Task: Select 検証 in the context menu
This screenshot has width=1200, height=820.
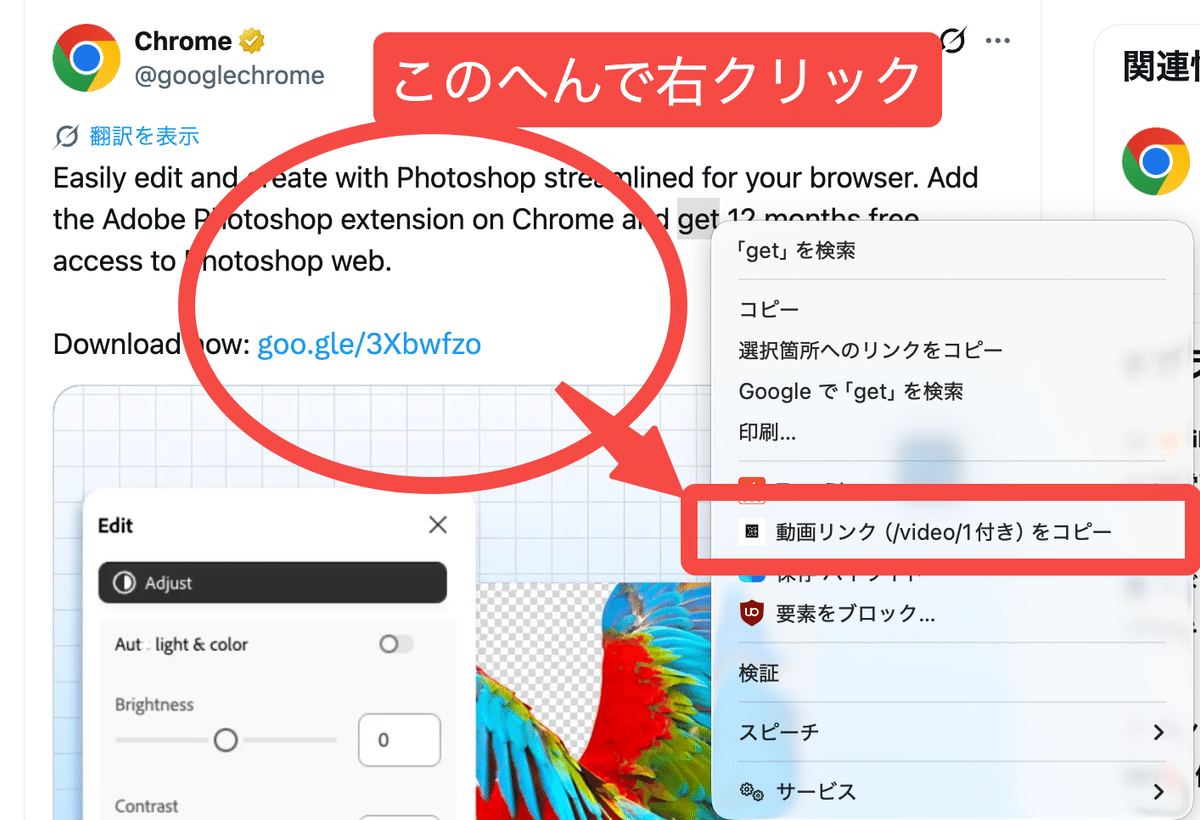Action: 759,673
